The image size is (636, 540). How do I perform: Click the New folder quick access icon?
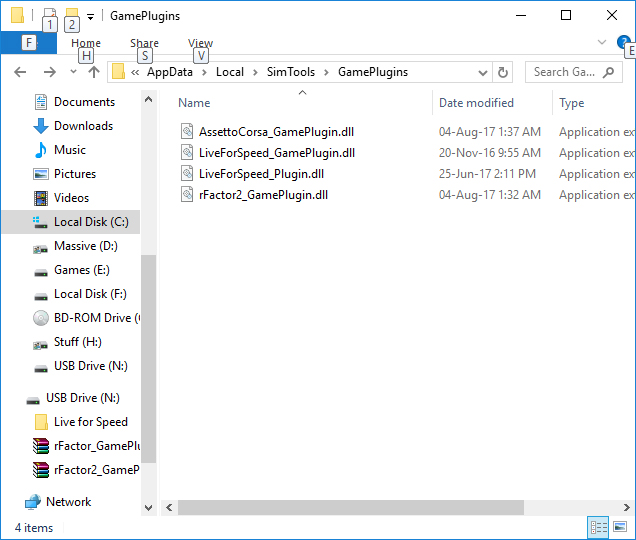tap(71, 15)
